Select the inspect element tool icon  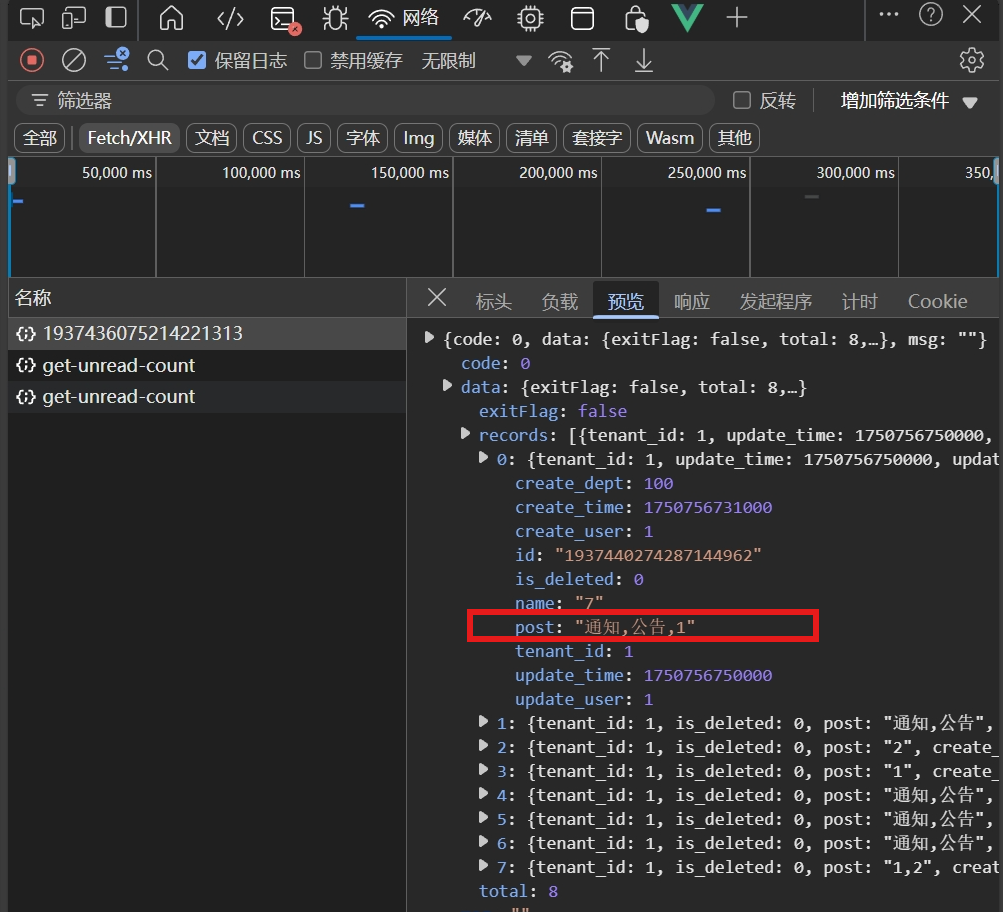coord(31,18)
